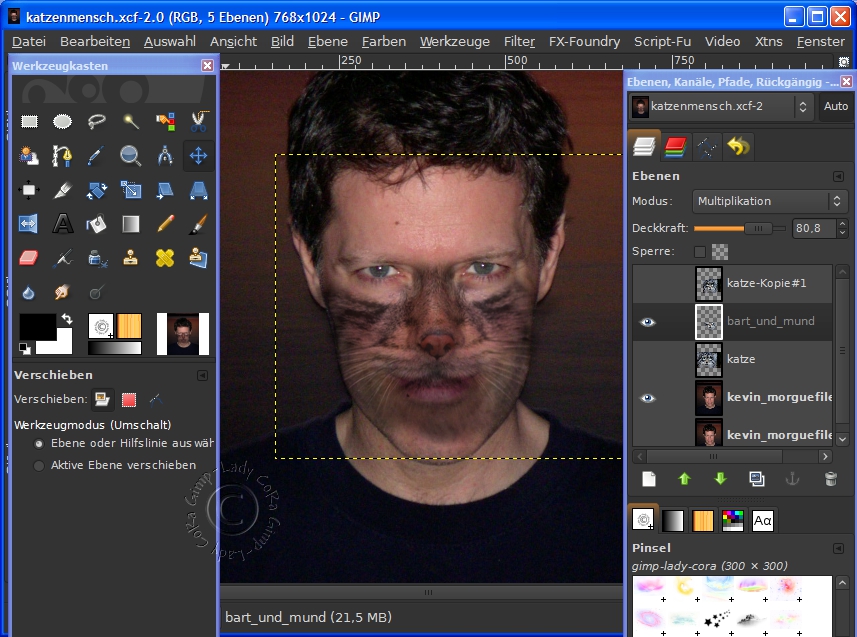Select the Zoom magnifier tool
This screenshot has height=637, width=857.
[131, 156]
